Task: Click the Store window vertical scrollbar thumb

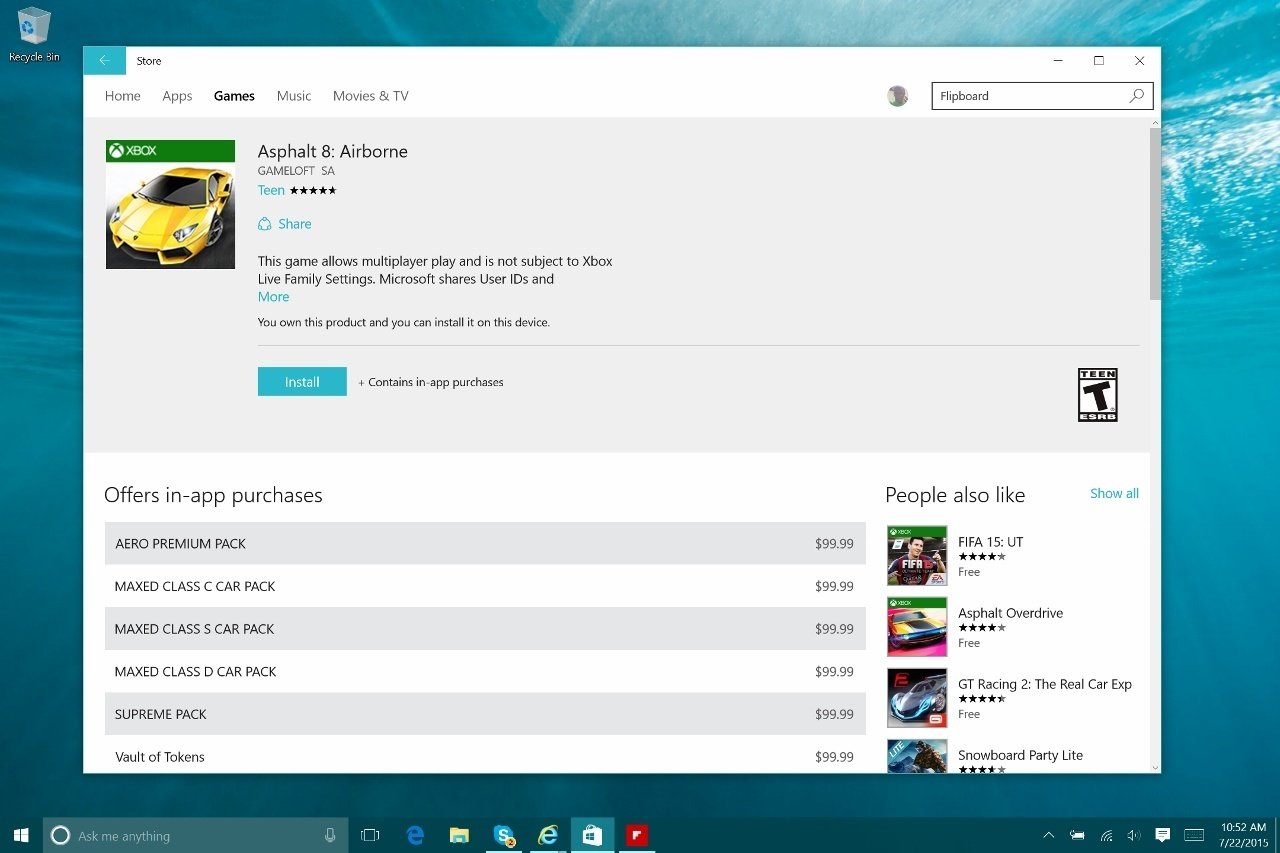Action: tap(1155, 213)
